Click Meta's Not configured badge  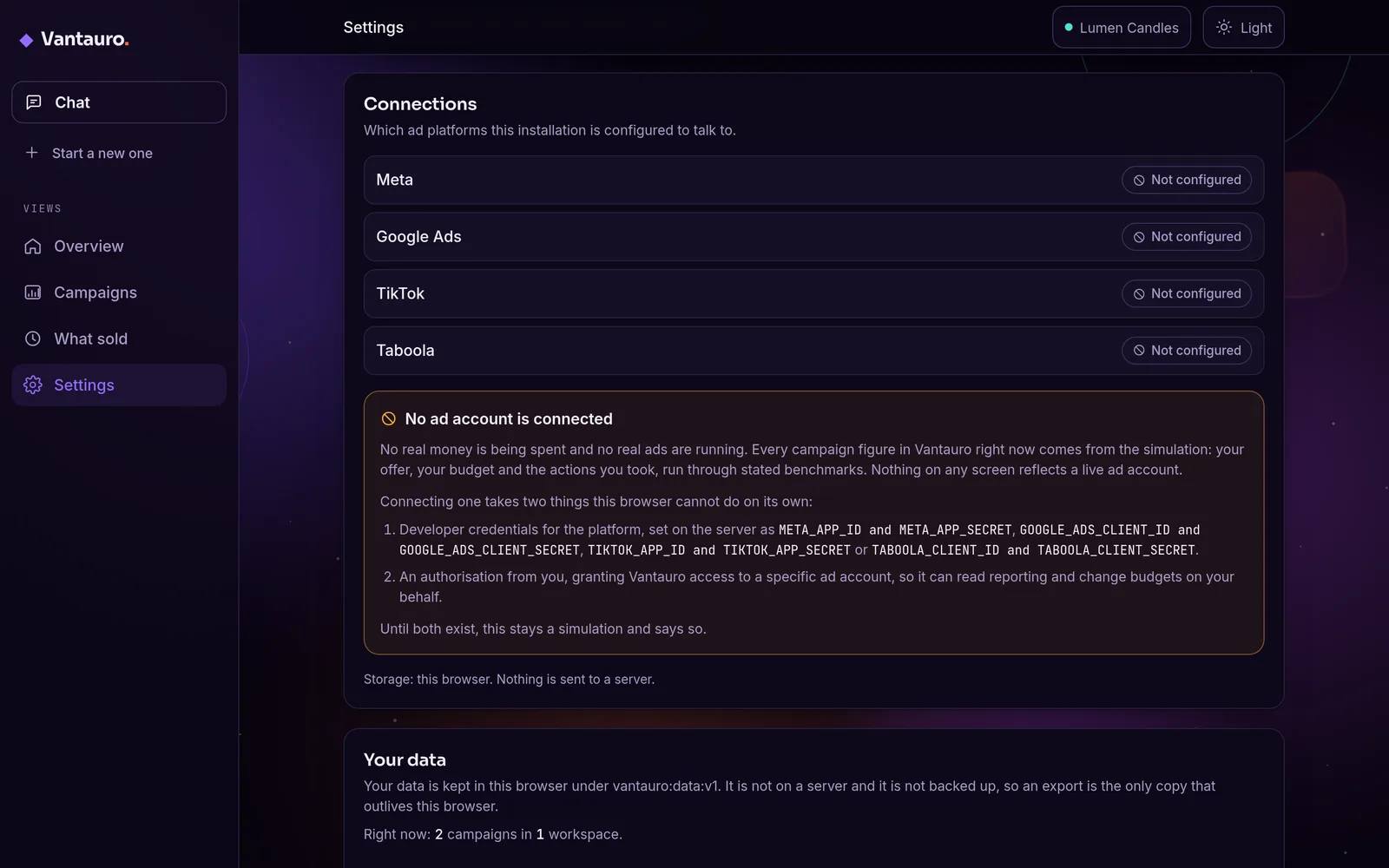[1186, 180]
